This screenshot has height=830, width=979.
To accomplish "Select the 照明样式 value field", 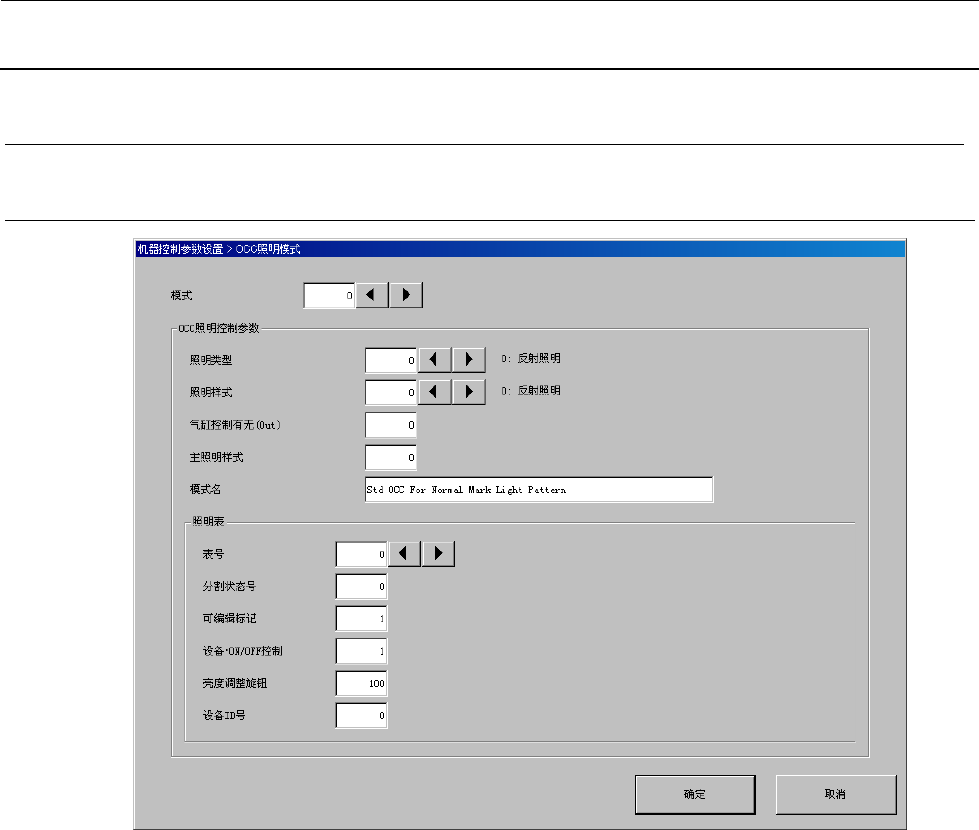I will [x=391, y=392].
